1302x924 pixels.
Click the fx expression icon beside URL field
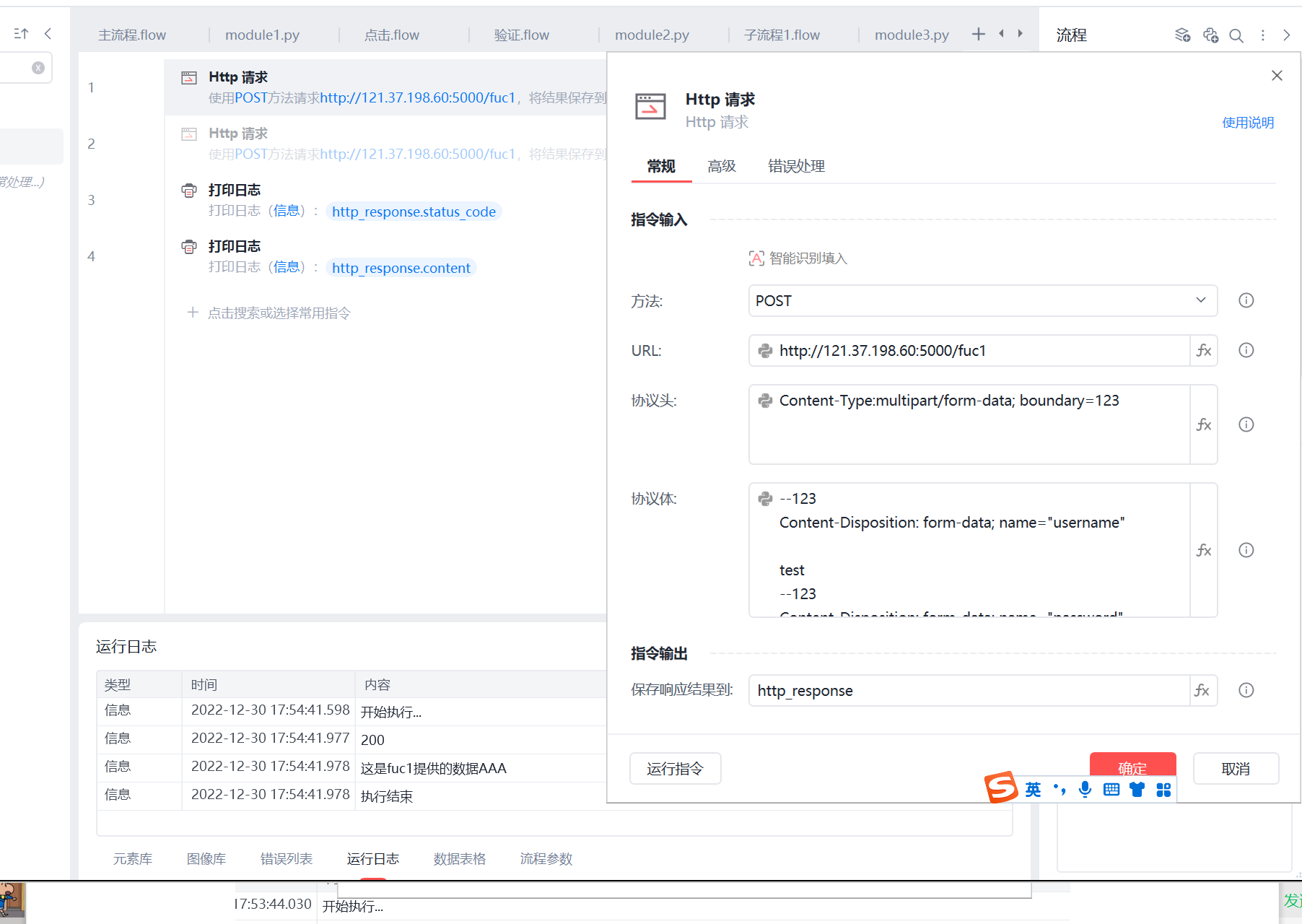[x=1203, y=351]
